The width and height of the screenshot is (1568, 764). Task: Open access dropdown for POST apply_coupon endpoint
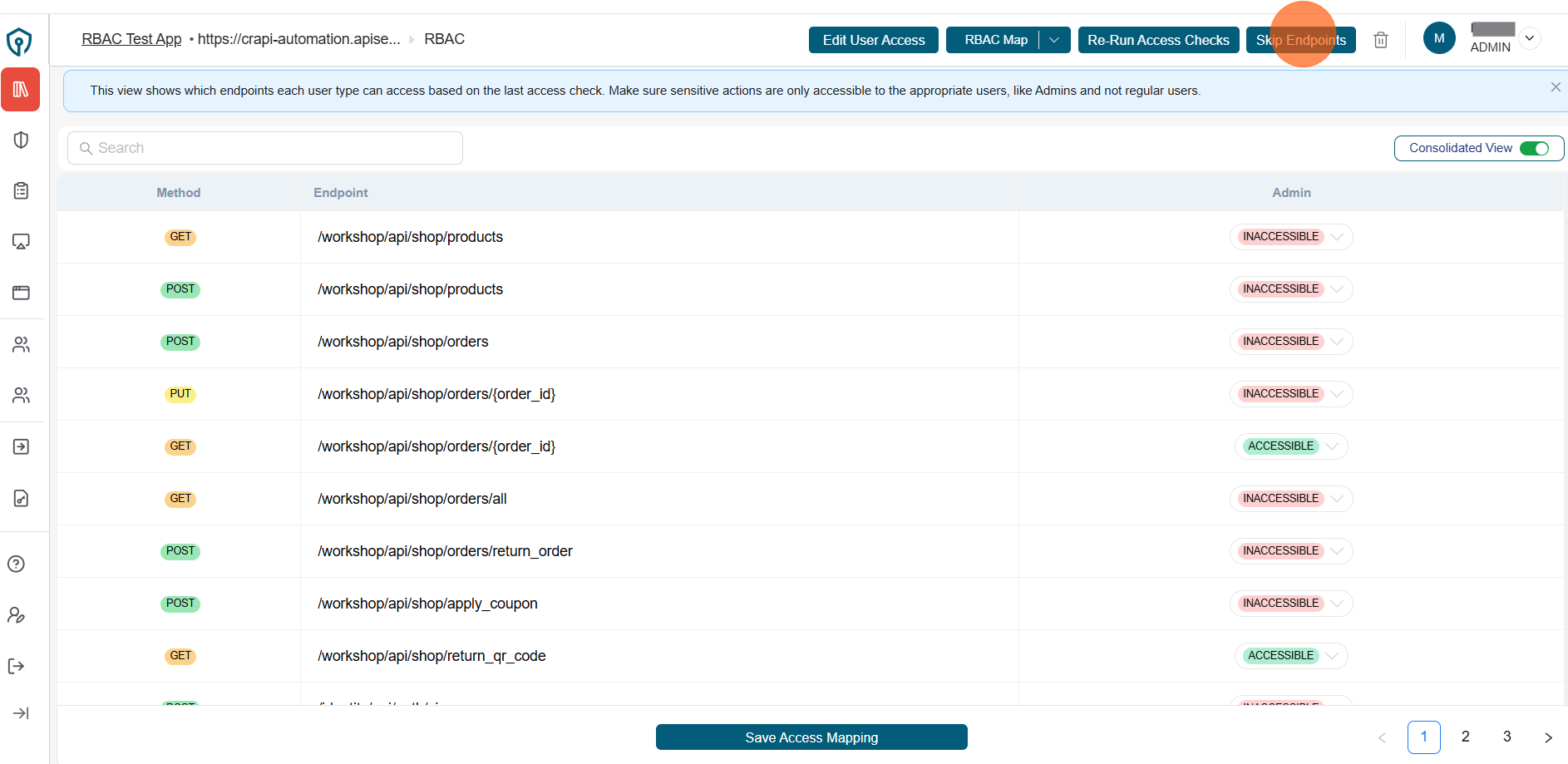click(1337, 604)
